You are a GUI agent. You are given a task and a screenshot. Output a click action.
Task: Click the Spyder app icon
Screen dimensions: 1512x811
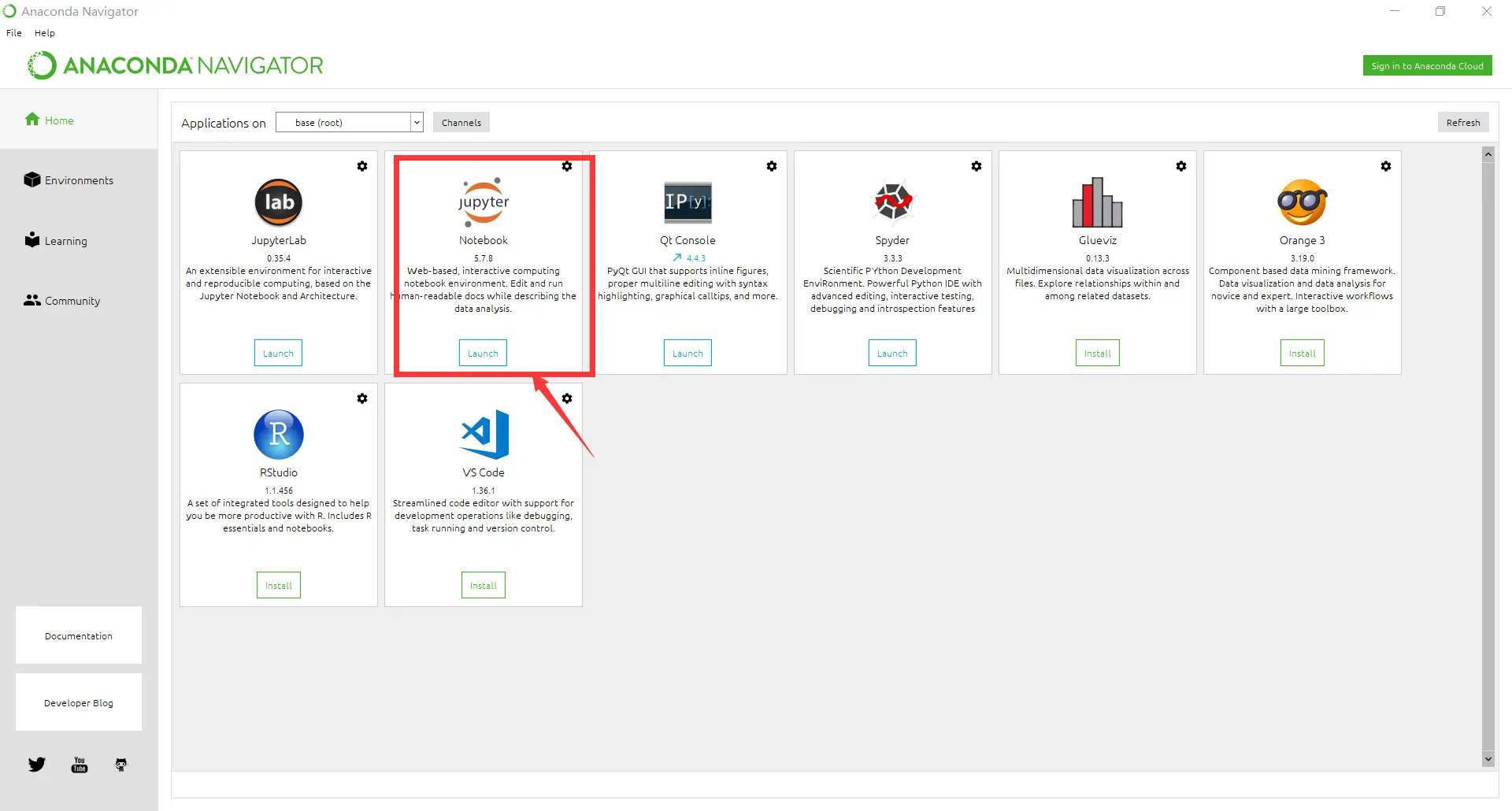click(x=893, y=202)
